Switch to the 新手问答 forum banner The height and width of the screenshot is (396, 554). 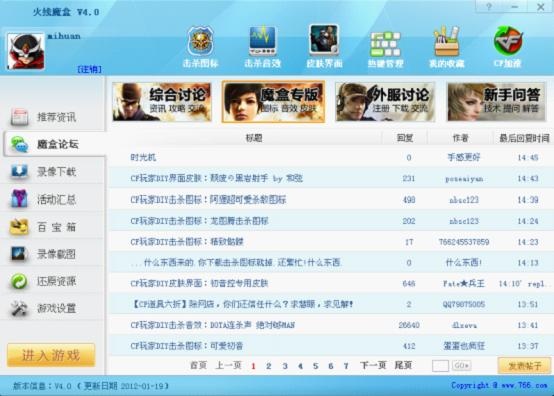pyautogui.click(x=496, y=102)
